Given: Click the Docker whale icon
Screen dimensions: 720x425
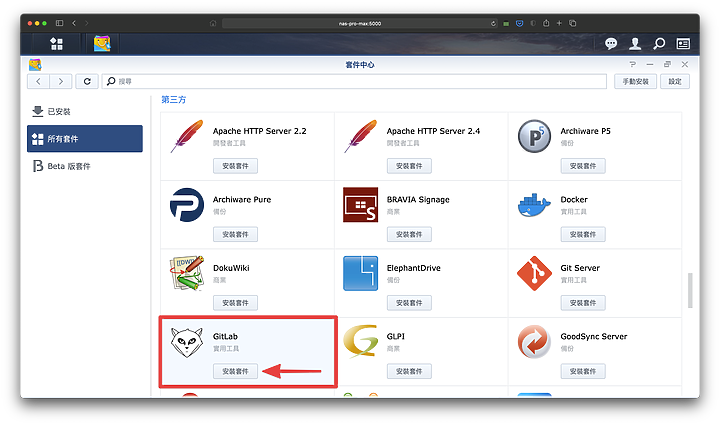Looking at the screenshot, I should coord(534,205).
